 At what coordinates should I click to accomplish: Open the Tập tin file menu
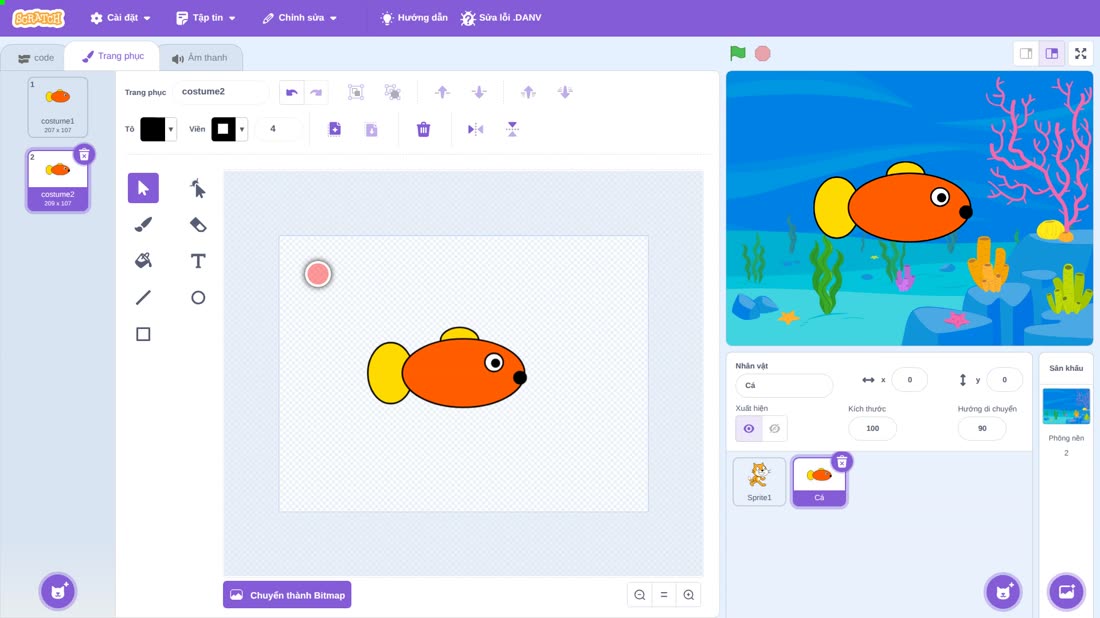[206, 18]
